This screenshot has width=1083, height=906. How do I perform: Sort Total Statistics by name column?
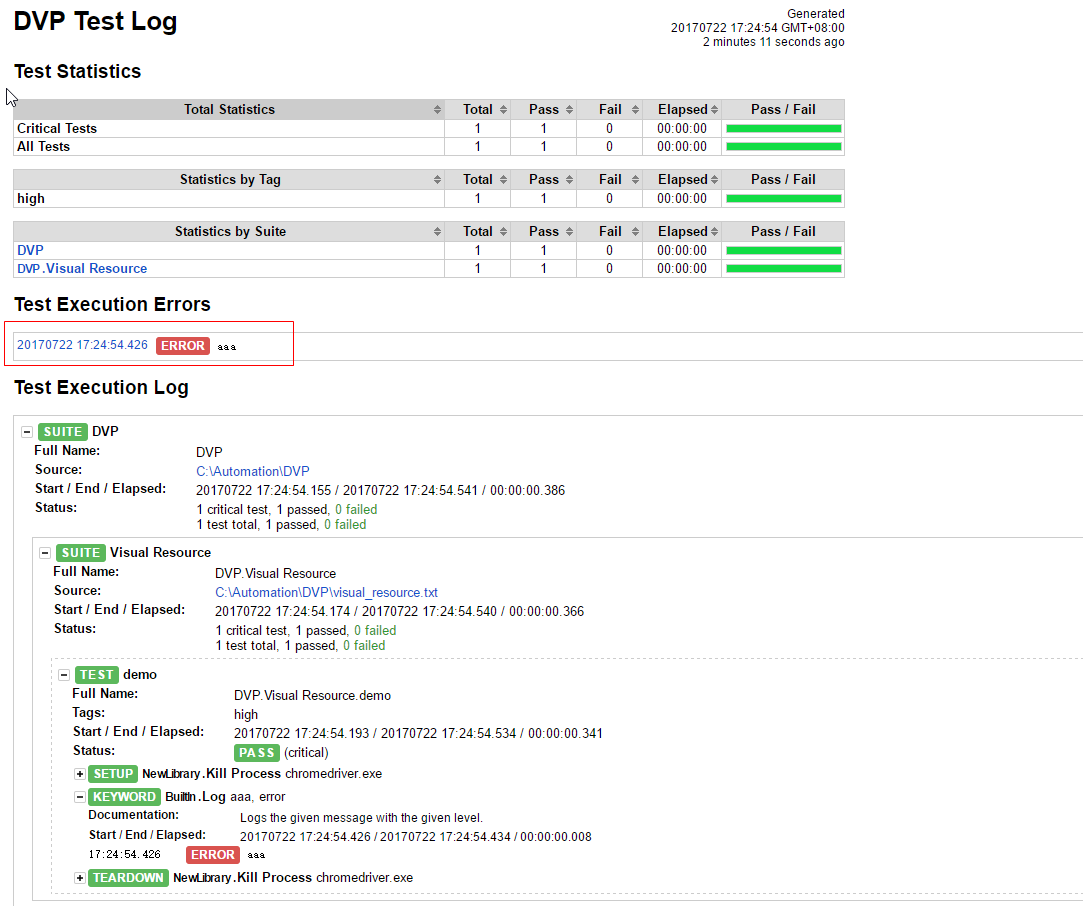[x=229, y=109]
